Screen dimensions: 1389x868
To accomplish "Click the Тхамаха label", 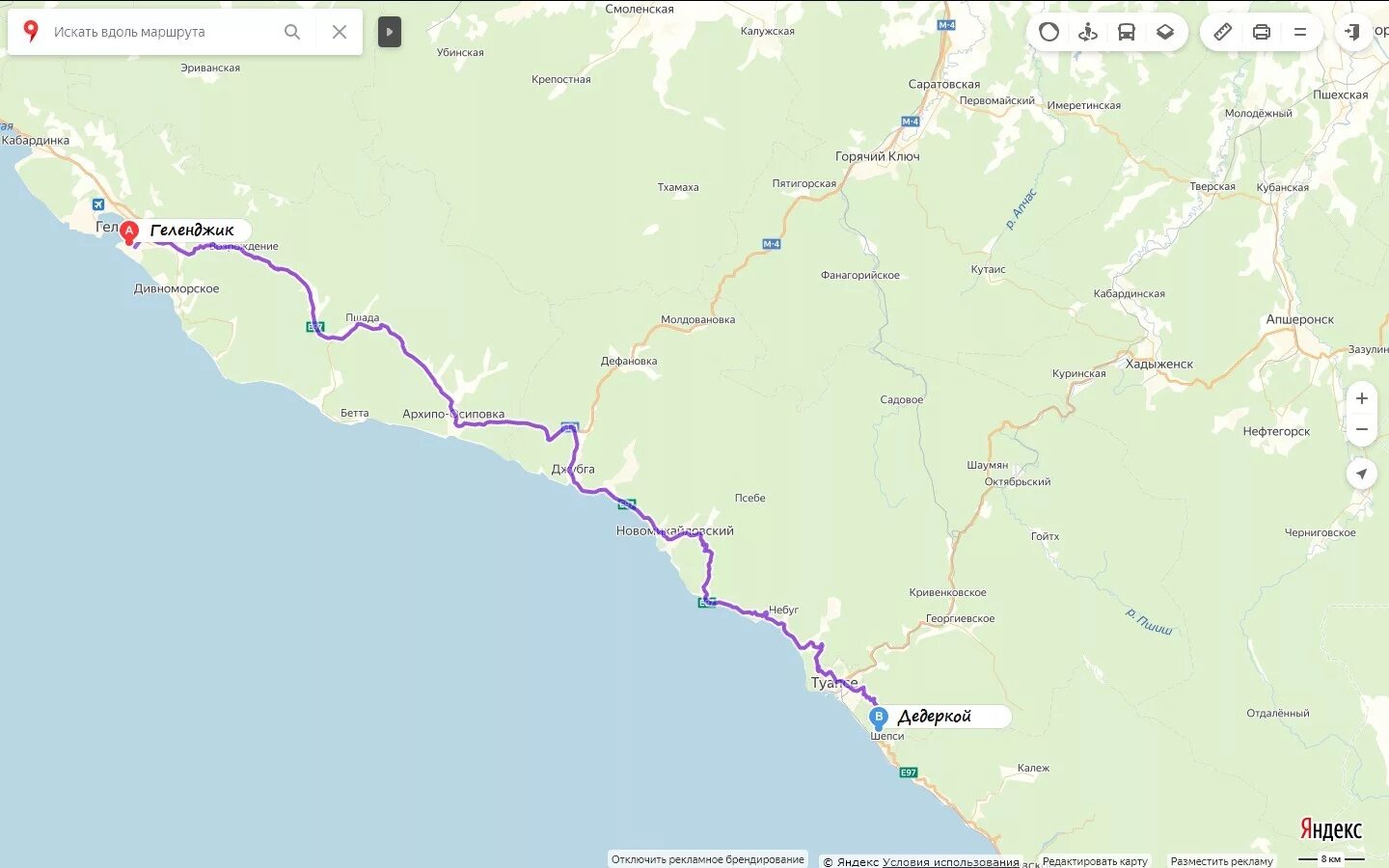I will click(678, 188).
